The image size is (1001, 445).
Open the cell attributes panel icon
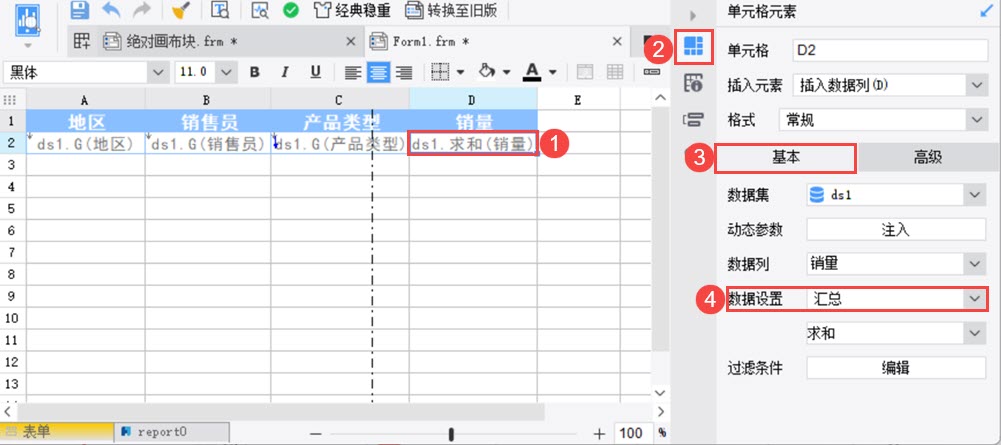pos(693,82)
